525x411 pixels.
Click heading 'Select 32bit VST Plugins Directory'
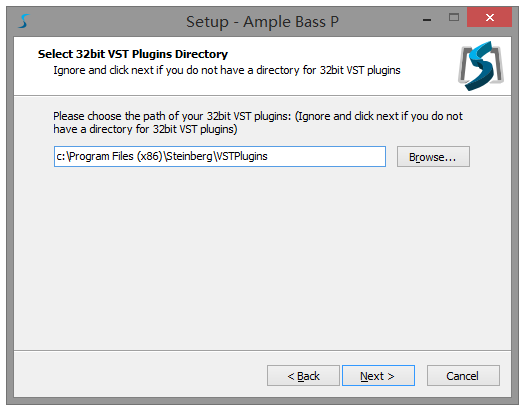[x=133, y=54]
